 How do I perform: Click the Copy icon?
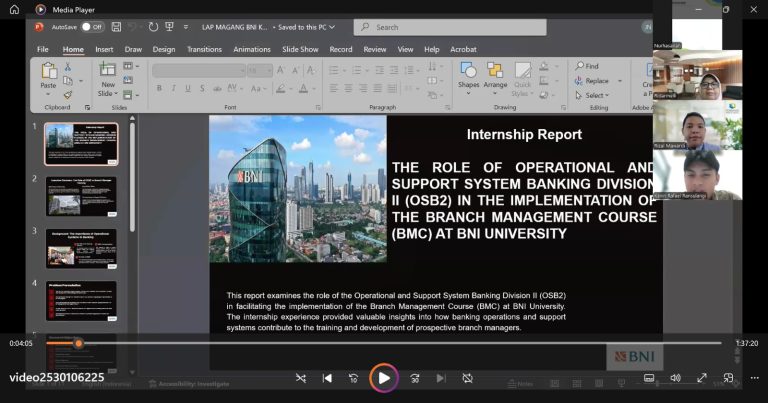tap(68, 81)
